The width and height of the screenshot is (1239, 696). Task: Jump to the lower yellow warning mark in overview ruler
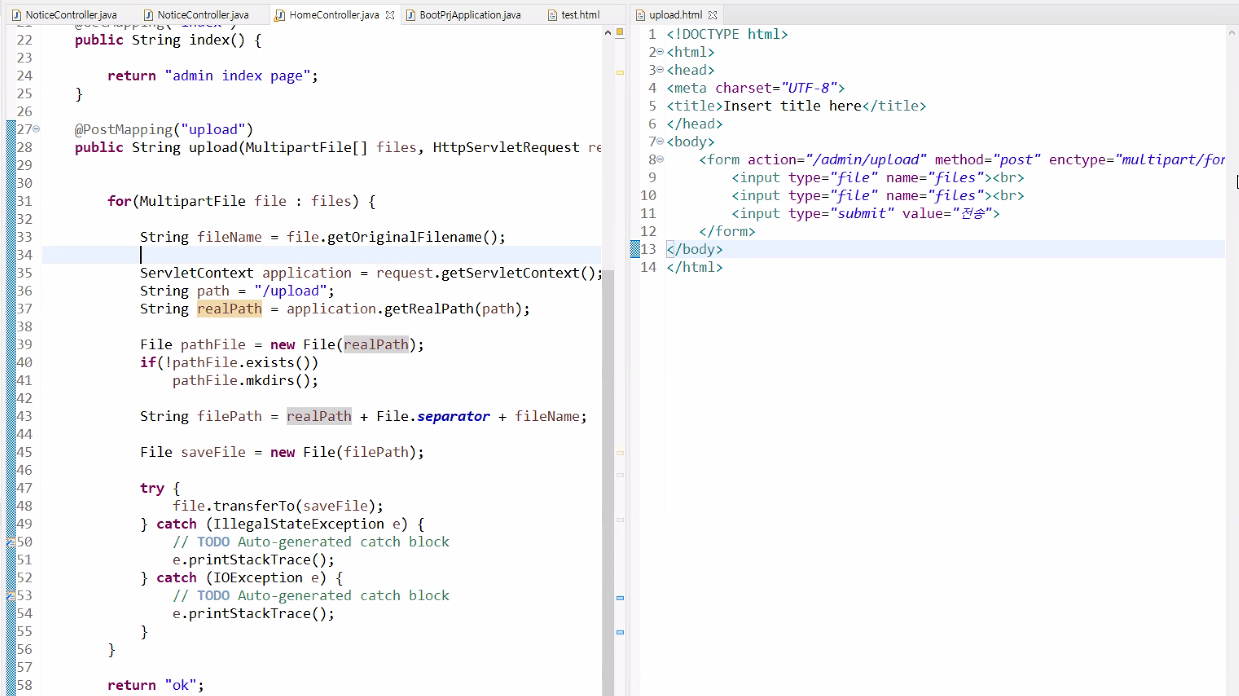(x=620, y=453)
